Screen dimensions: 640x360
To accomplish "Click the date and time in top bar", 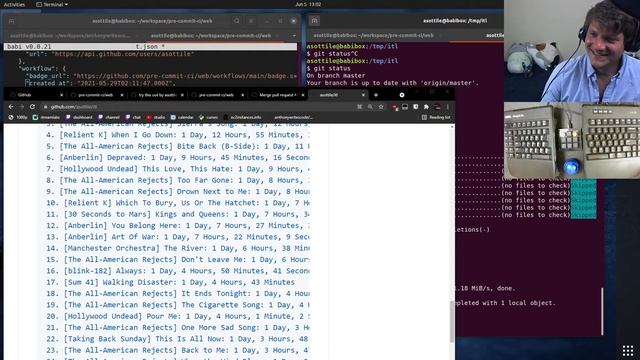I will (x=308, y=4).
